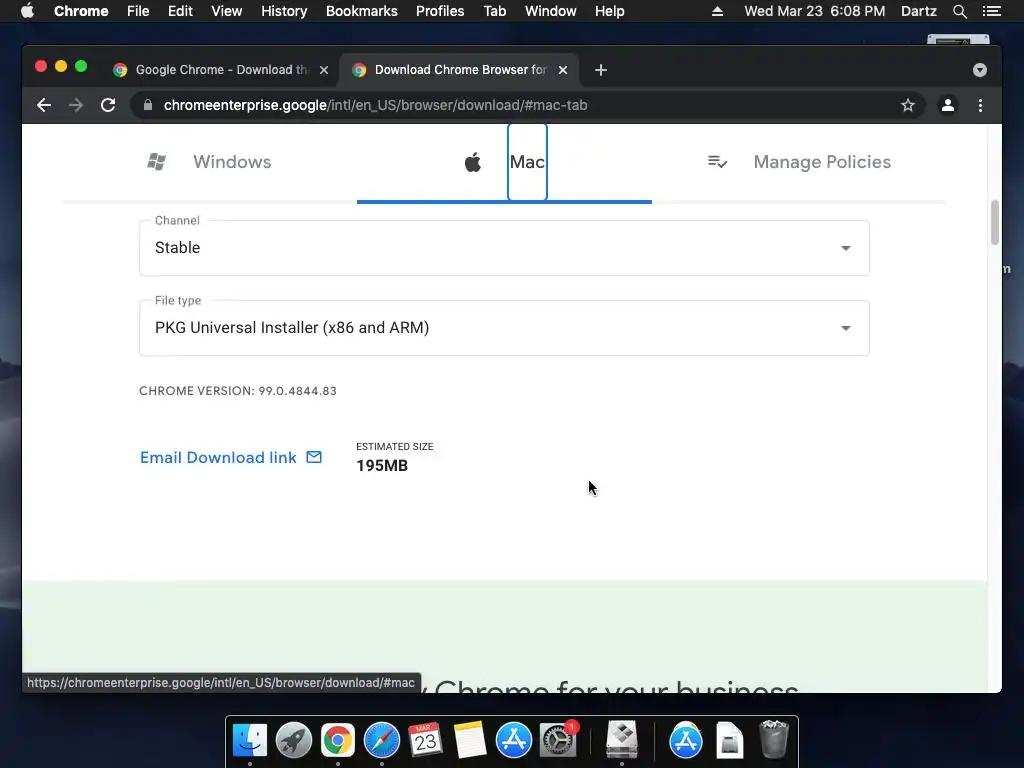Open the File menu
The image size is (1024, 768).
pos(138,11)
